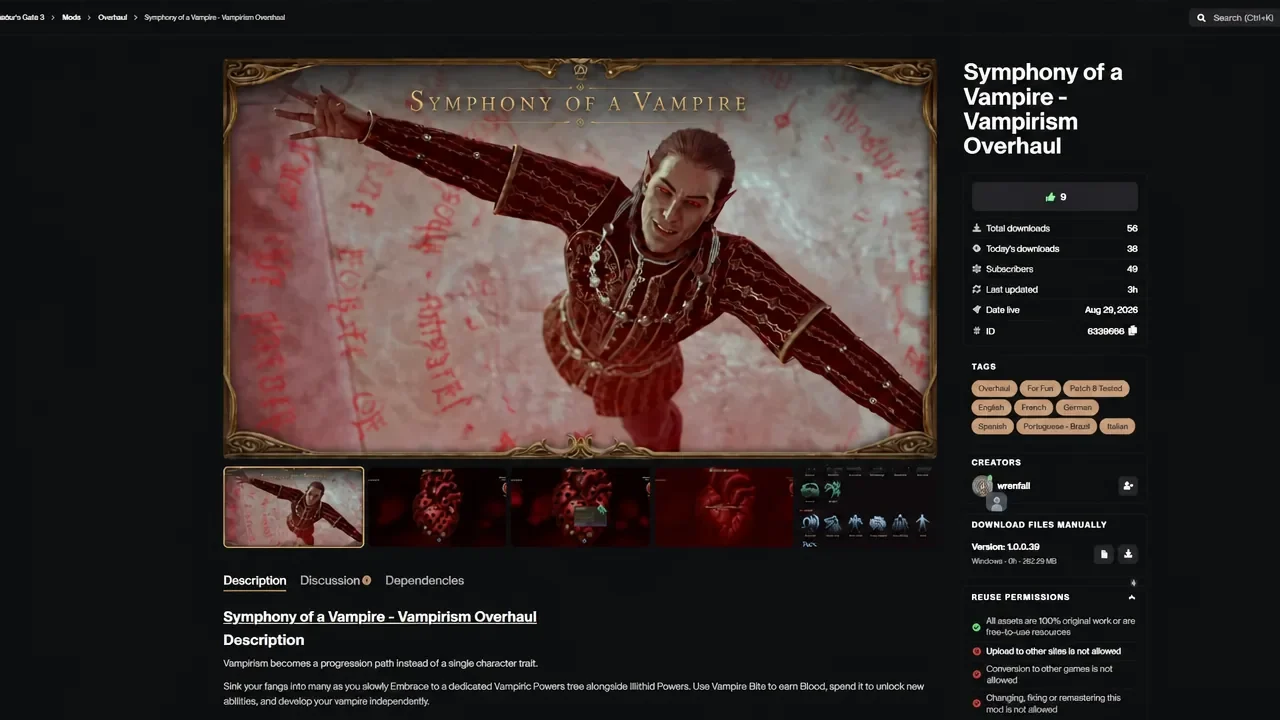This screenshot has height=720, width=1280.
Task: Click the Last updated refresh icon
Action: [x=977, y=289]
